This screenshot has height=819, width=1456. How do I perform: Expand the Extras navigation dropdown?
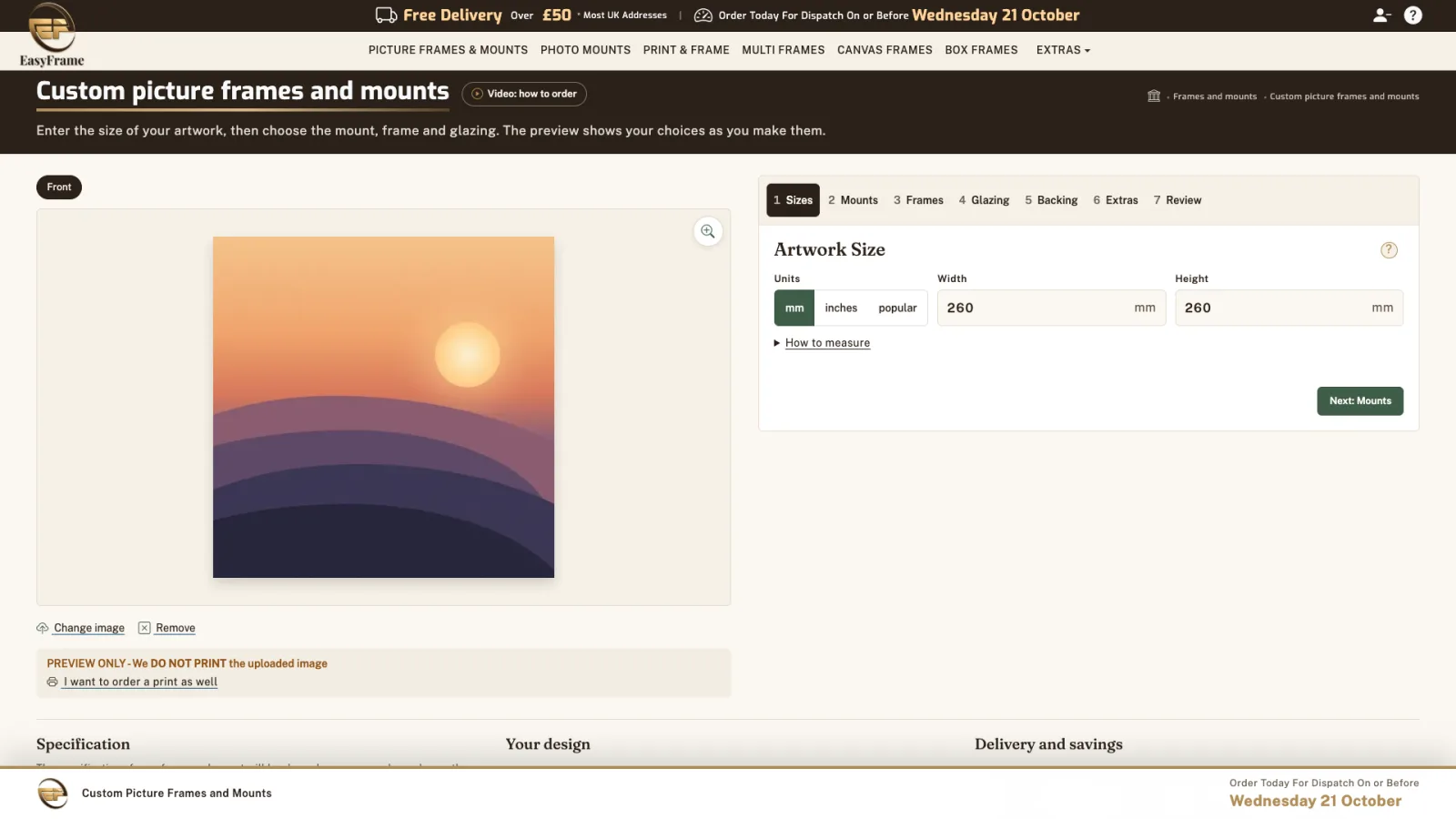[1063, 50]
